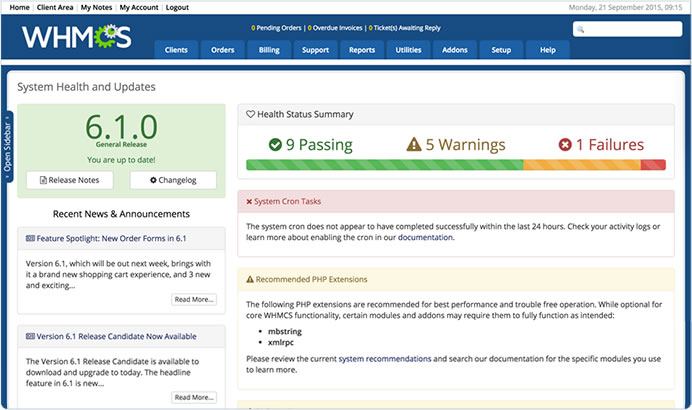Open the Release Notes button

tap(70, 180)
